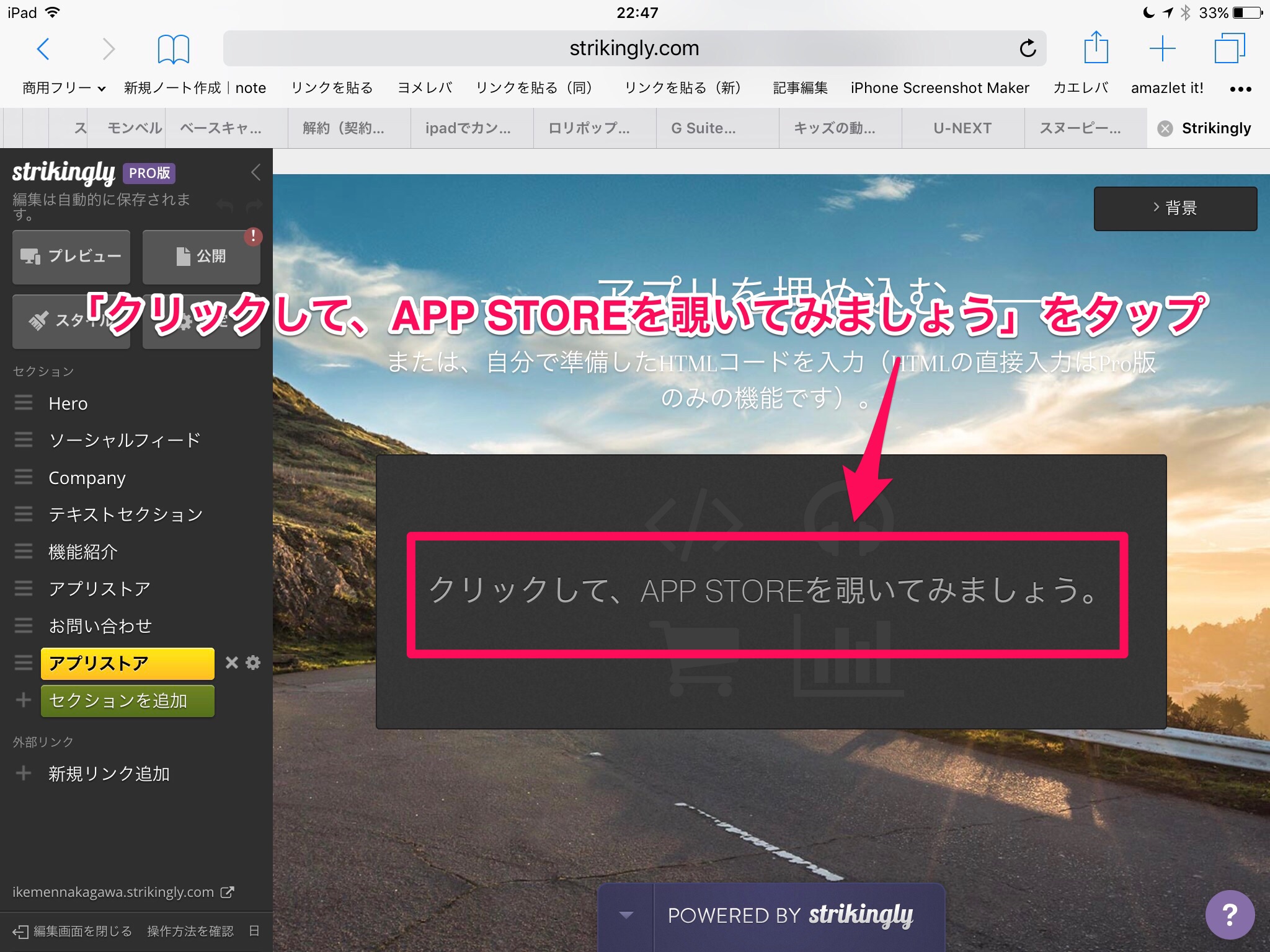Expand the Powered by Strikingly arrow

626,915
